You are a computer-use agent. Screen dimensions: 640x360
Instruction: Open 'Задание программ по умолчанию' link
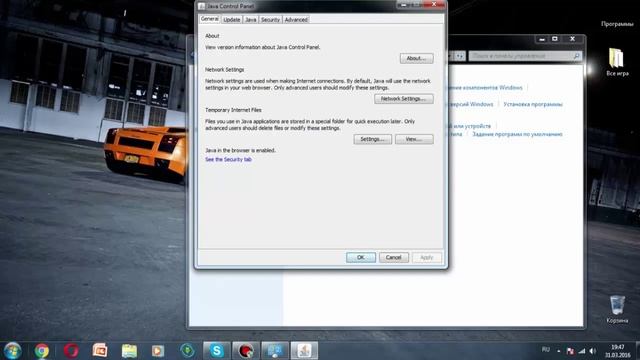517,134
